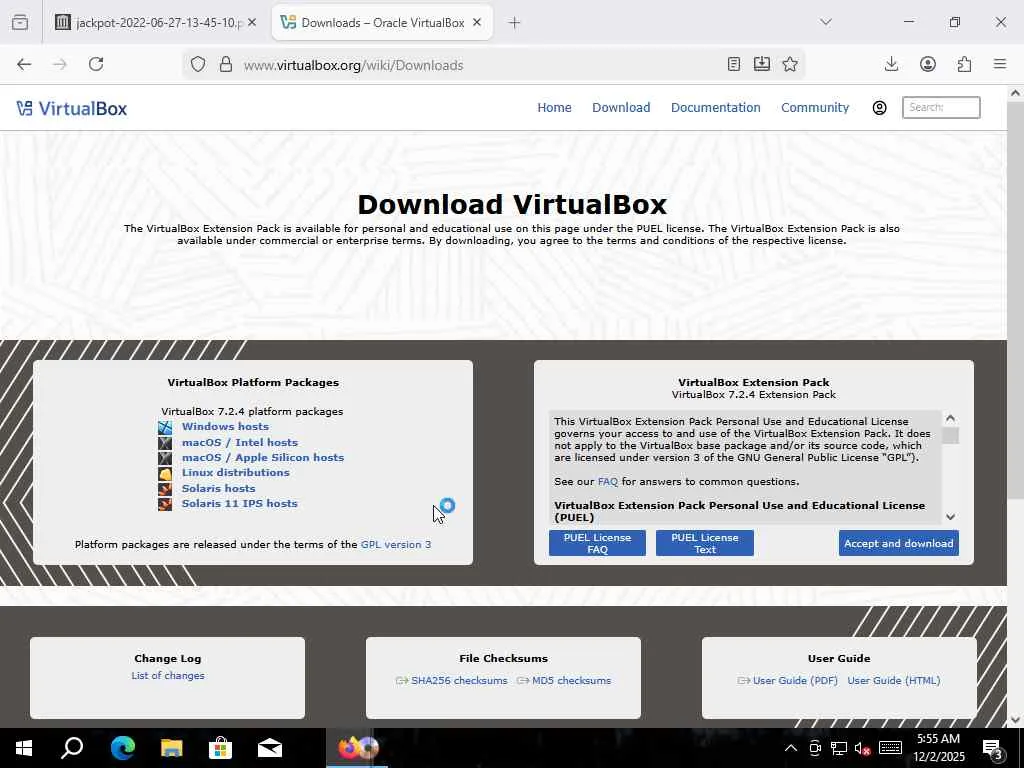Open the FAQ link in the license text
This screenshot has height=768, width=1024.
pos(607,482)
